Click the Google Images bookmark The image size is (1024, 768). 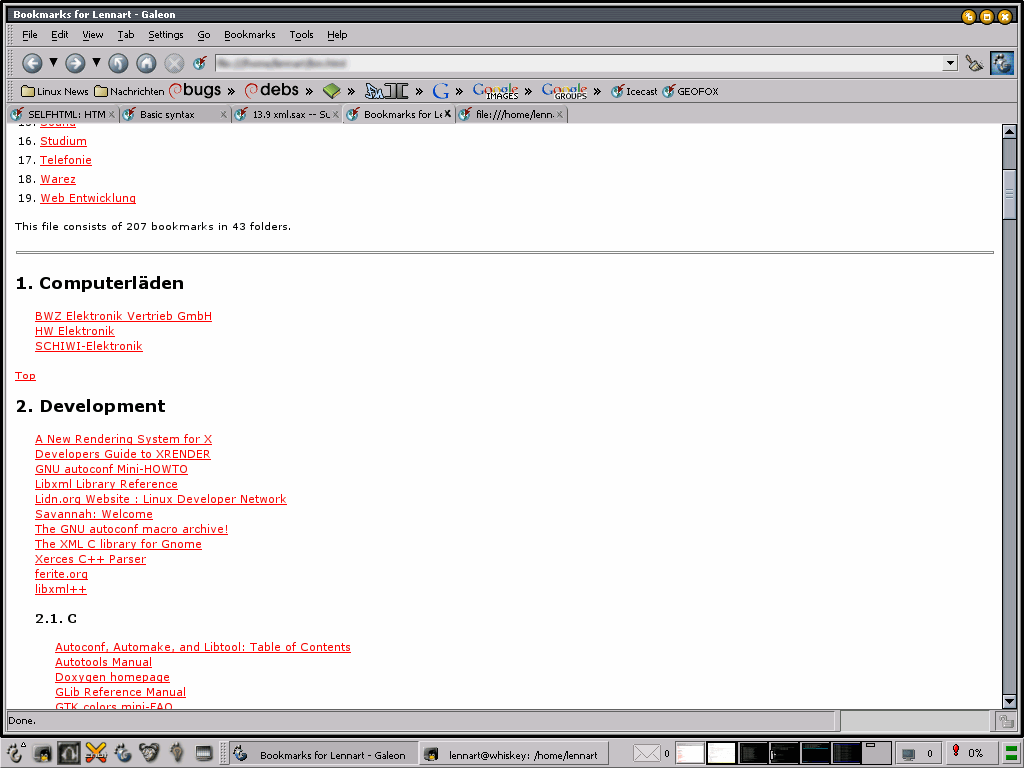[496, 91]
